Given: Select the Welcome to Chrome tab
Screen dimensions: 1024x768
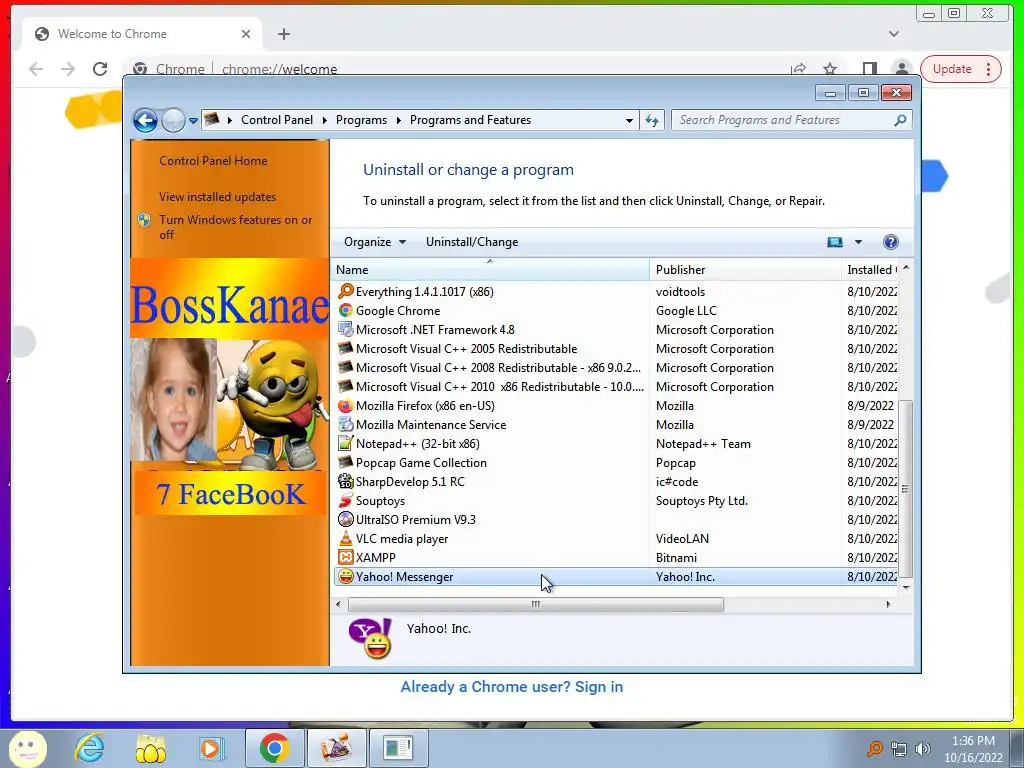Looking at the screenshot, I should click(142, 34).
